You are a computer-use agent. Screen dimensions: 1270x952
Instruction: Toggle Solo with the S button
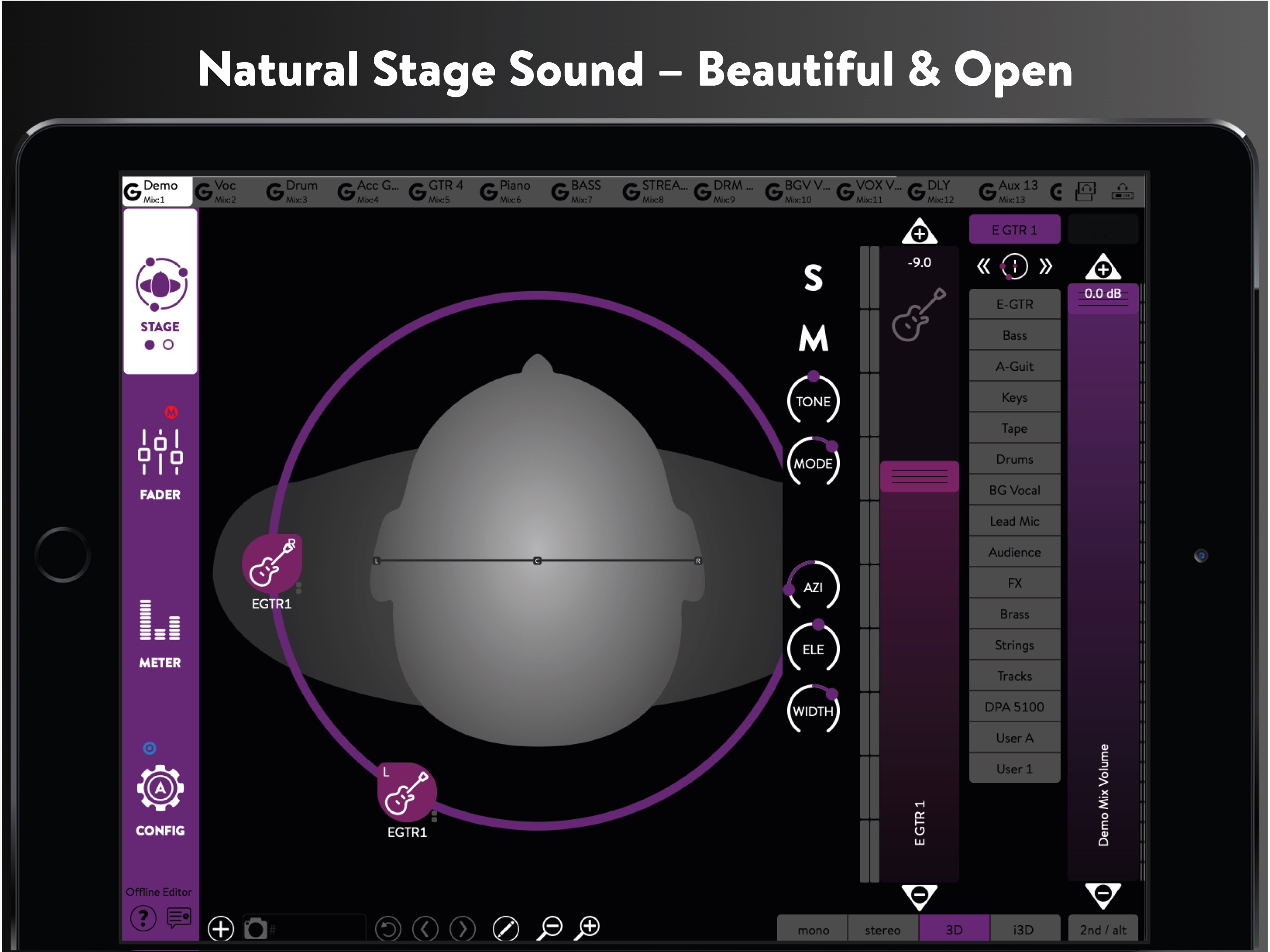[x=814, y=278]
